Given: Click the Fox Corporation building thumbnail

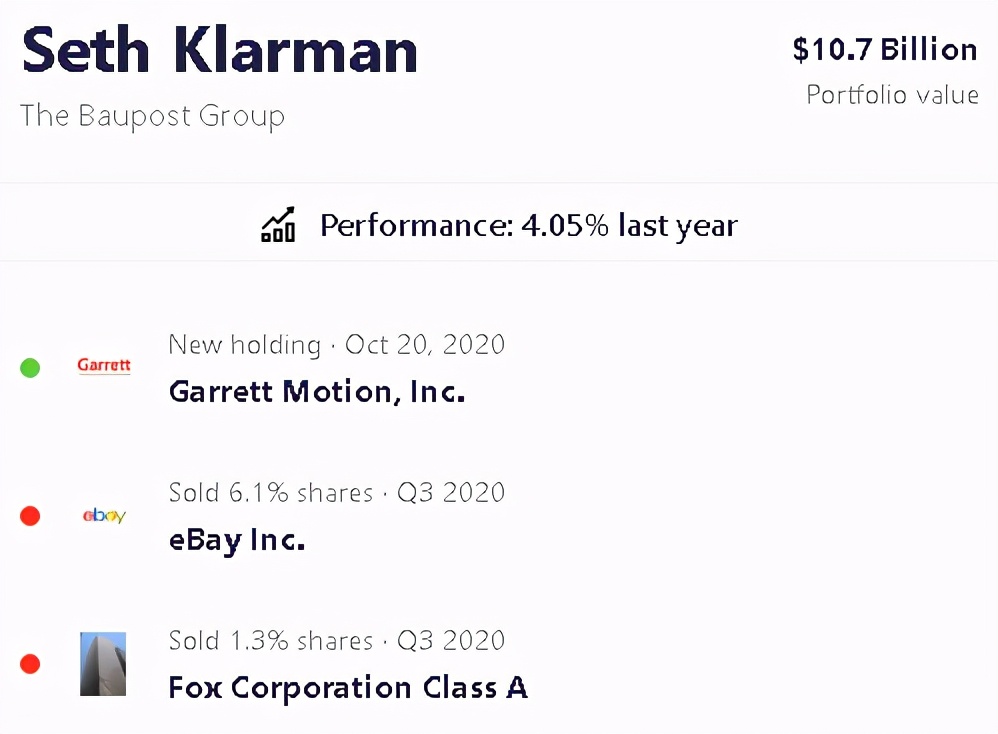Looking at the screenshot, I should tap(103, 664).
